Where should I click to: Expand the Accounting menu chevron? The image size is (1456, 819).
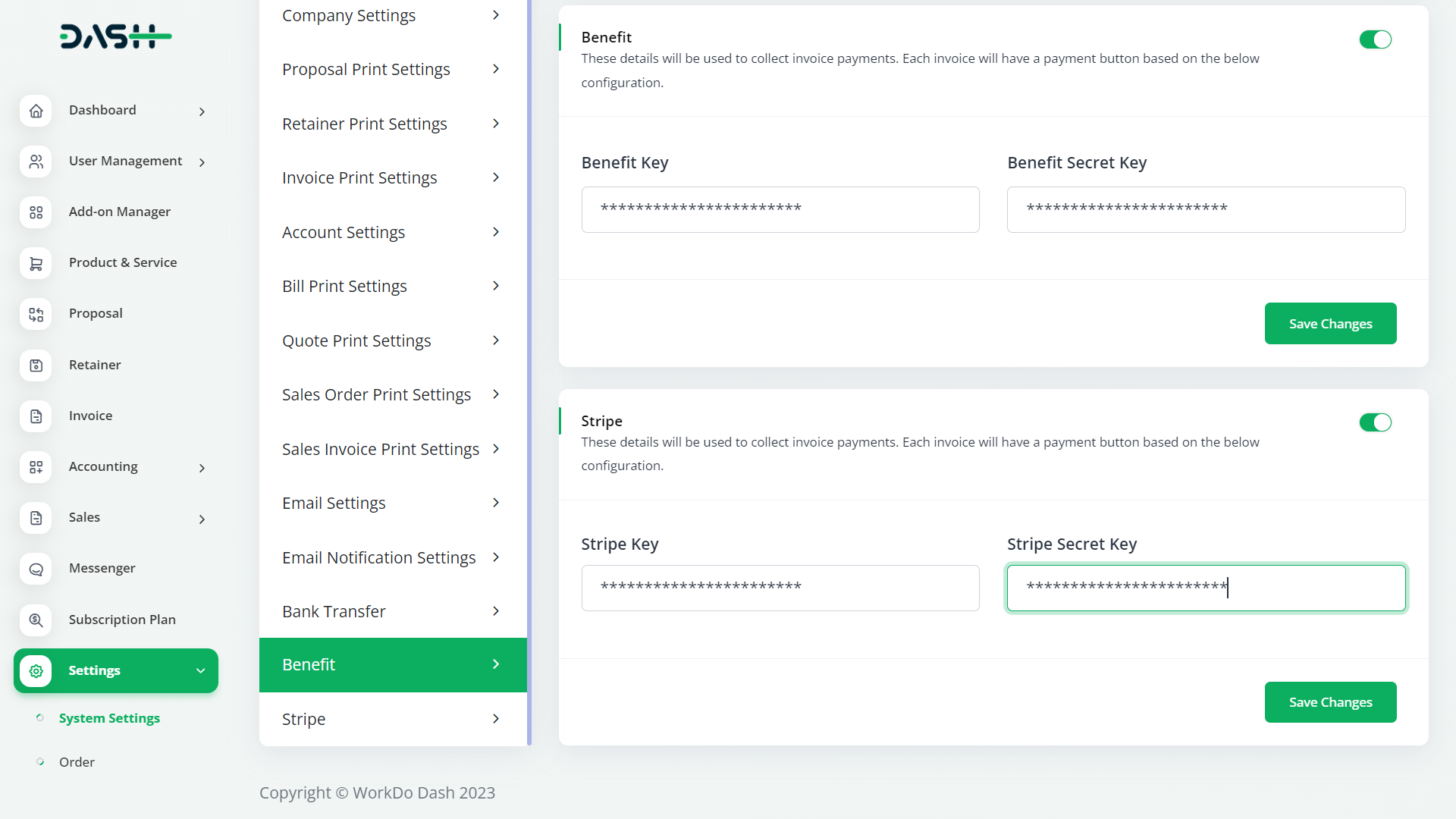click(202, 468)
